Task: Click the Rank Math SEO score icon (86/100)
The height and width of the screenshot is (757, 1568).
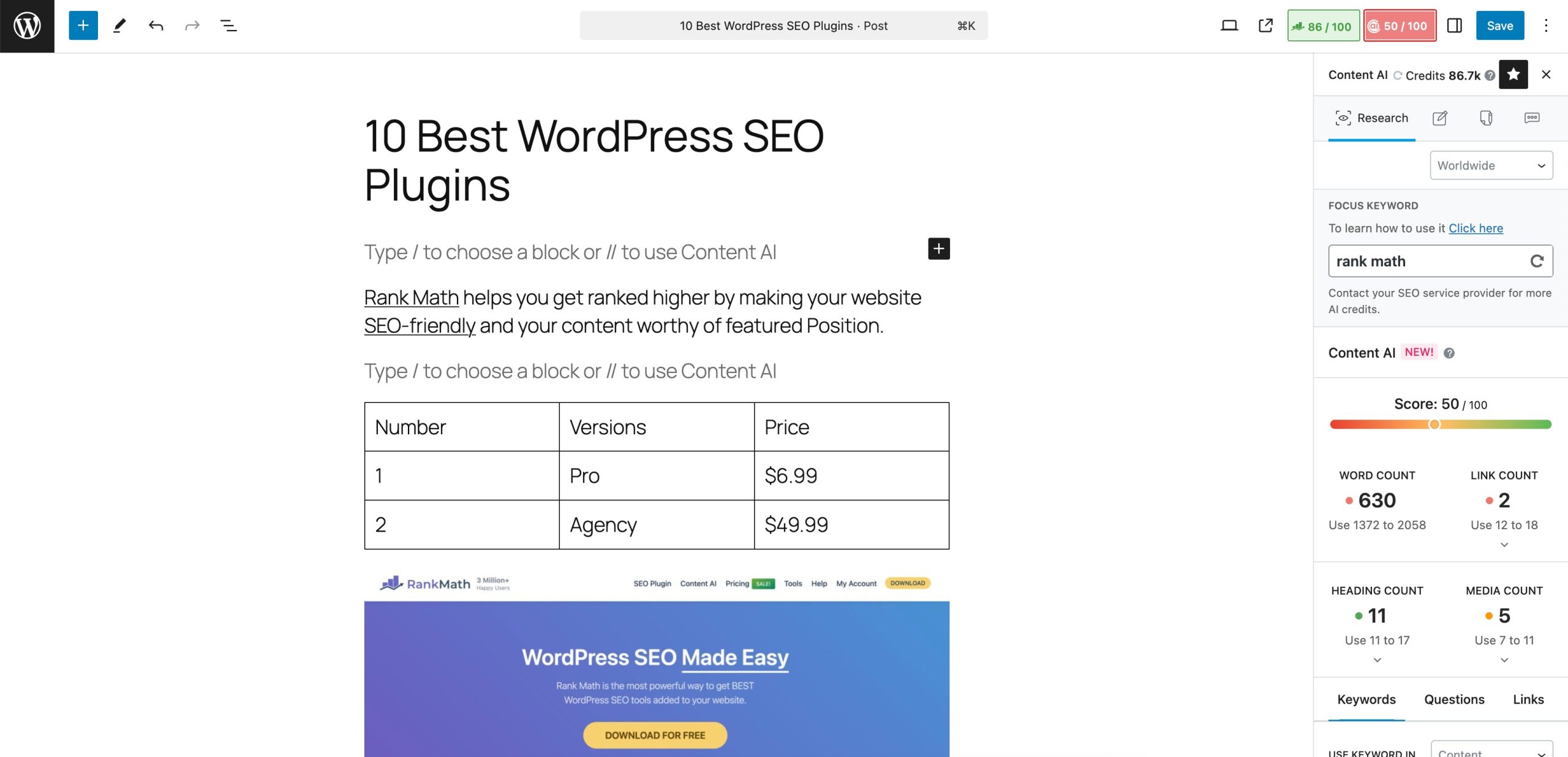Action: point(1322,24)
